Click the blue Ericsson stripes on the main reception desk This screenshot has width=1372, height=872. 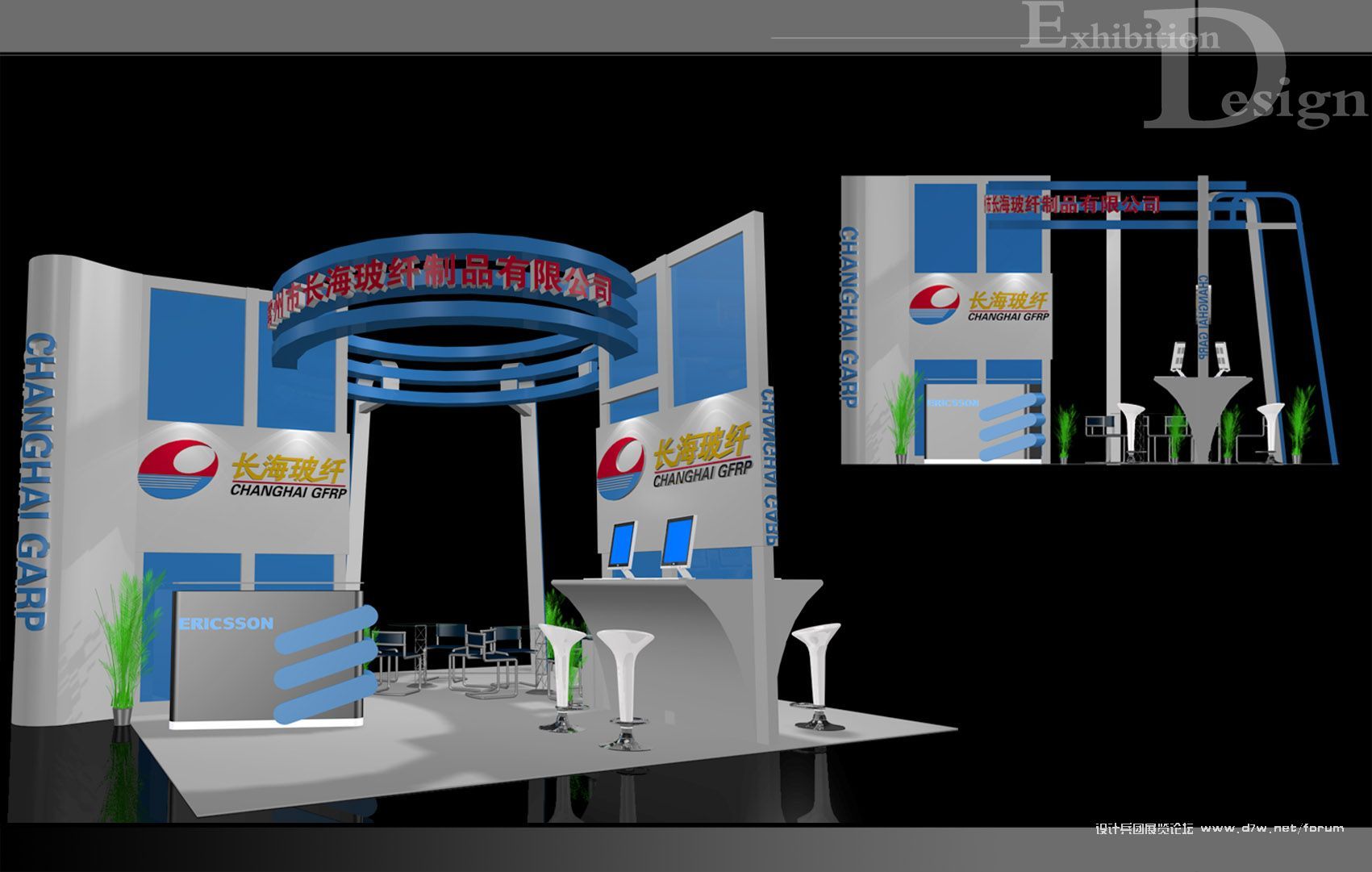(325, 665)
